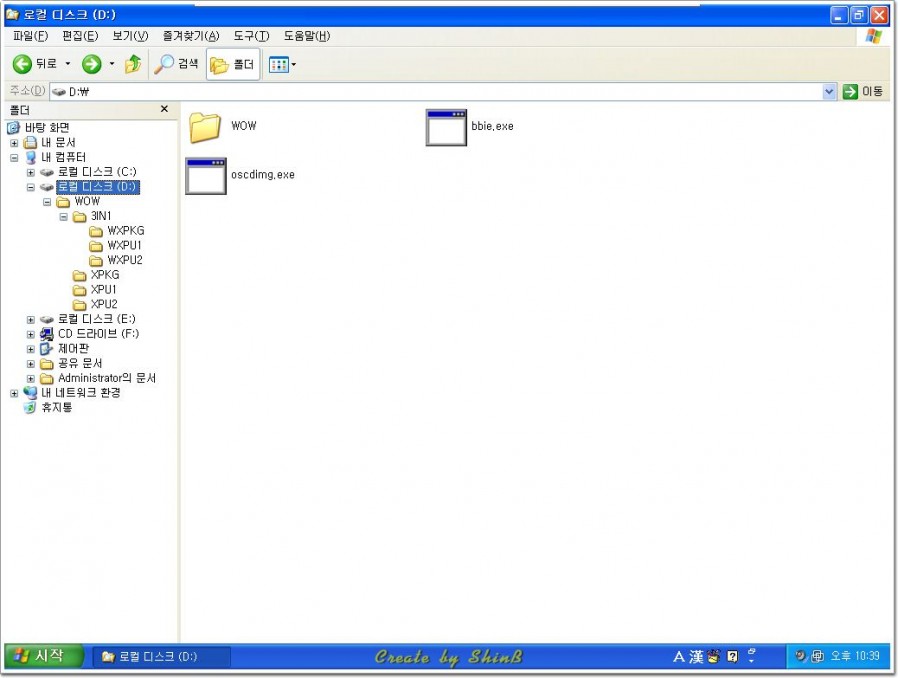Image resolution: width=900 pixels, height=678 pixels.
Task: Select the WOW folder icon in file view
Action: click(x=205, y=127)
